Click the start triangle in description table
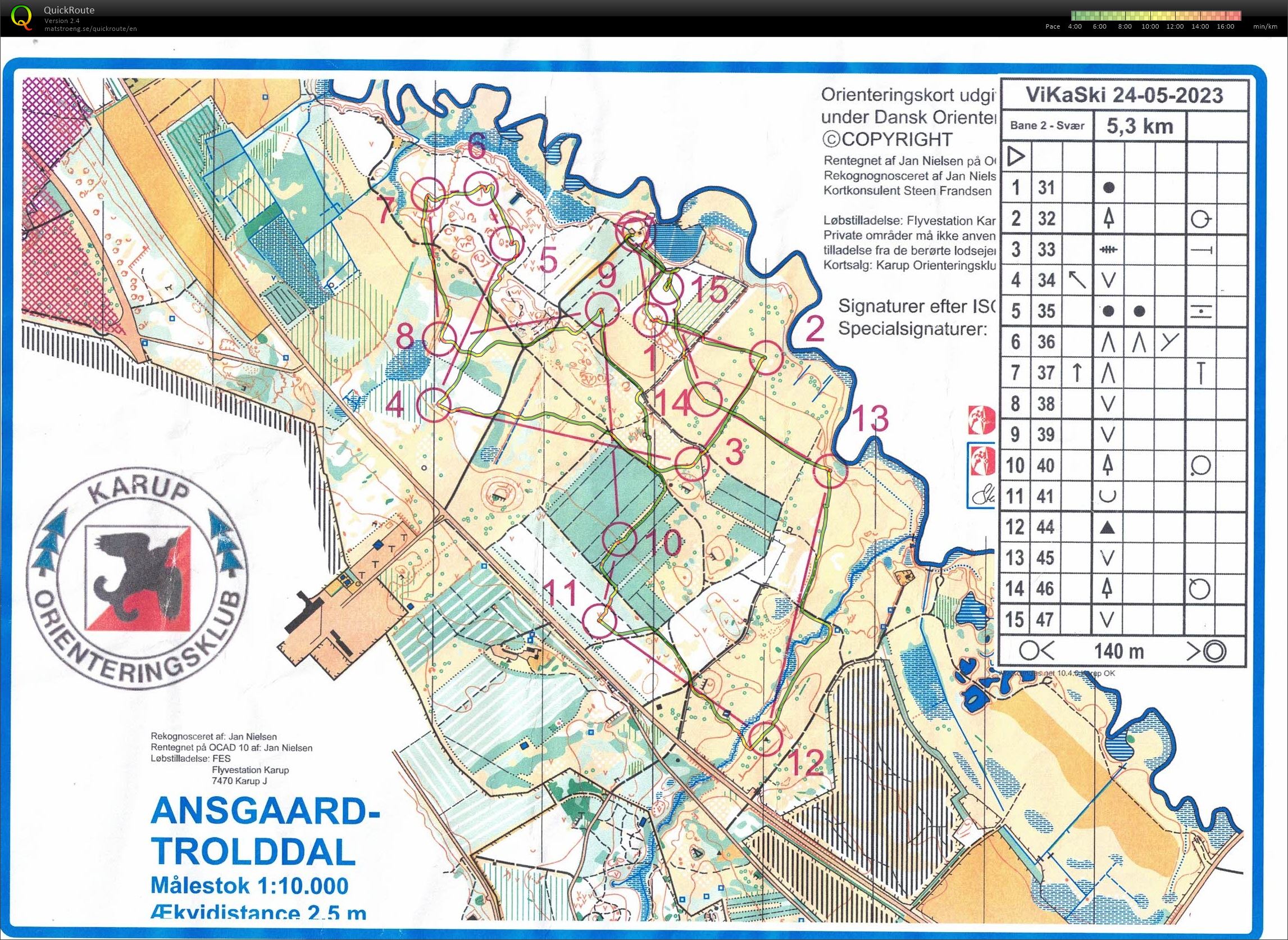The image size is (1288, 940). point(1016,156)
